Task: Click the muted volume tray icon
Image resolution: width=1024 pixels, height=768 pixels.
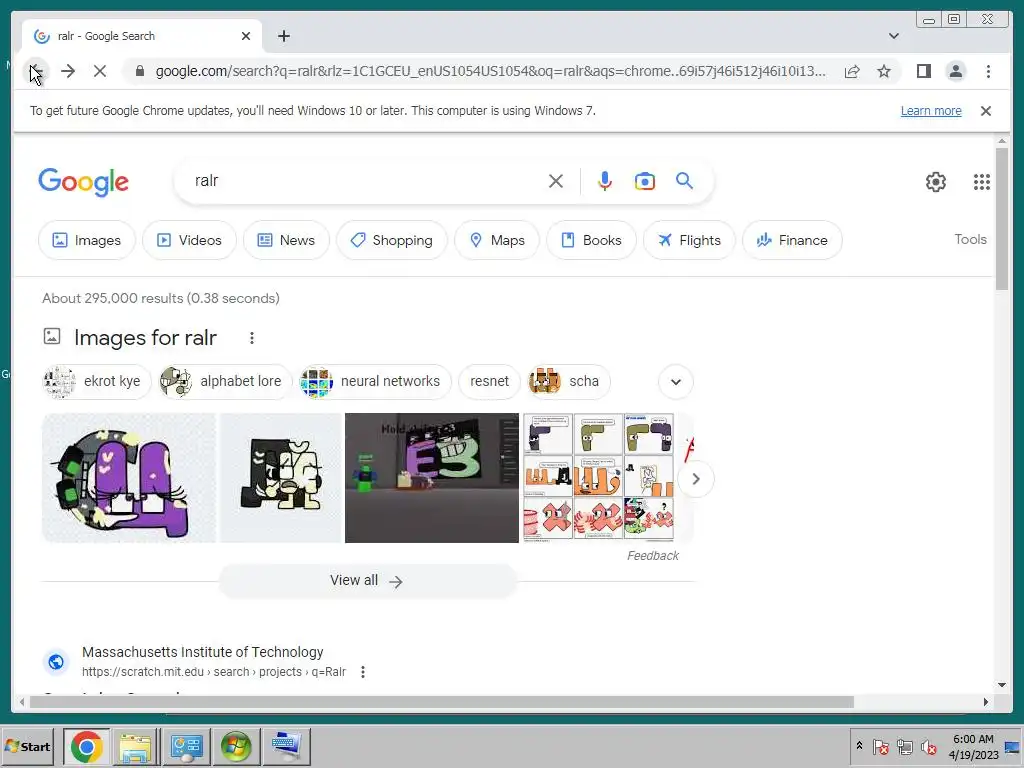Action: [927, 746]
